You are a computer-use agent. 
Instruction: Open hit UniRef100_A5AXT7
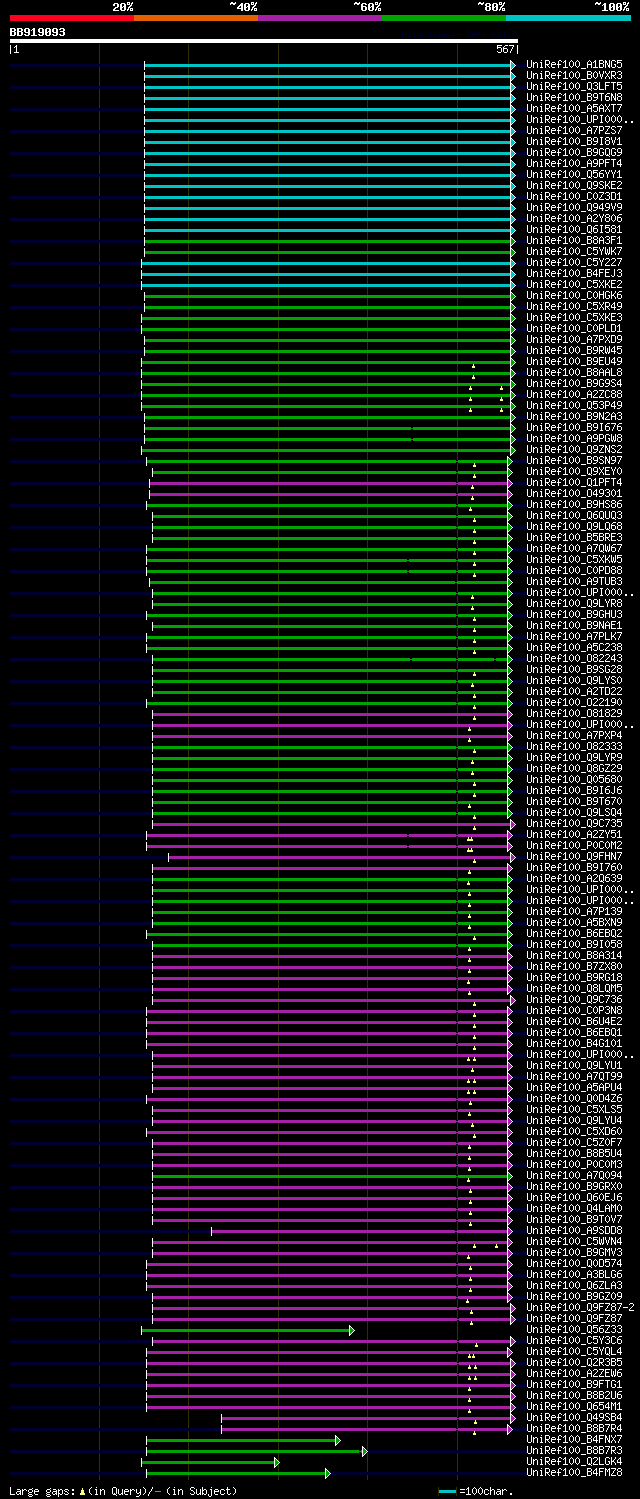(x=574, y=108)
